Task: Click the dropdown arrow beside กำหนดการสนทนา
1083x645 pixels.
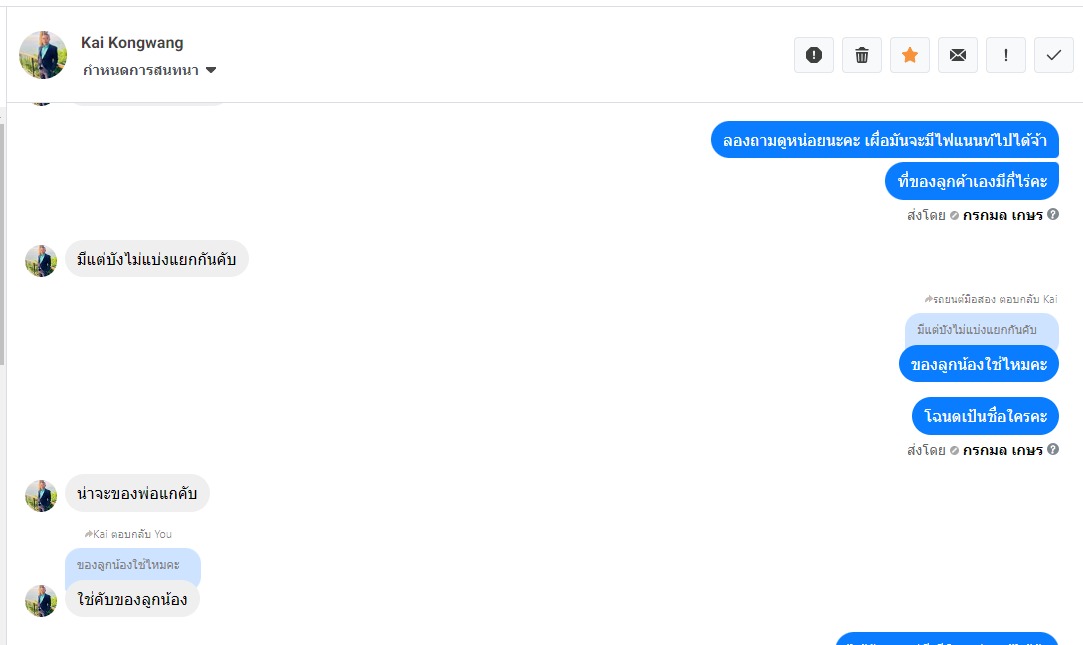Action: [x=211, y=70]
